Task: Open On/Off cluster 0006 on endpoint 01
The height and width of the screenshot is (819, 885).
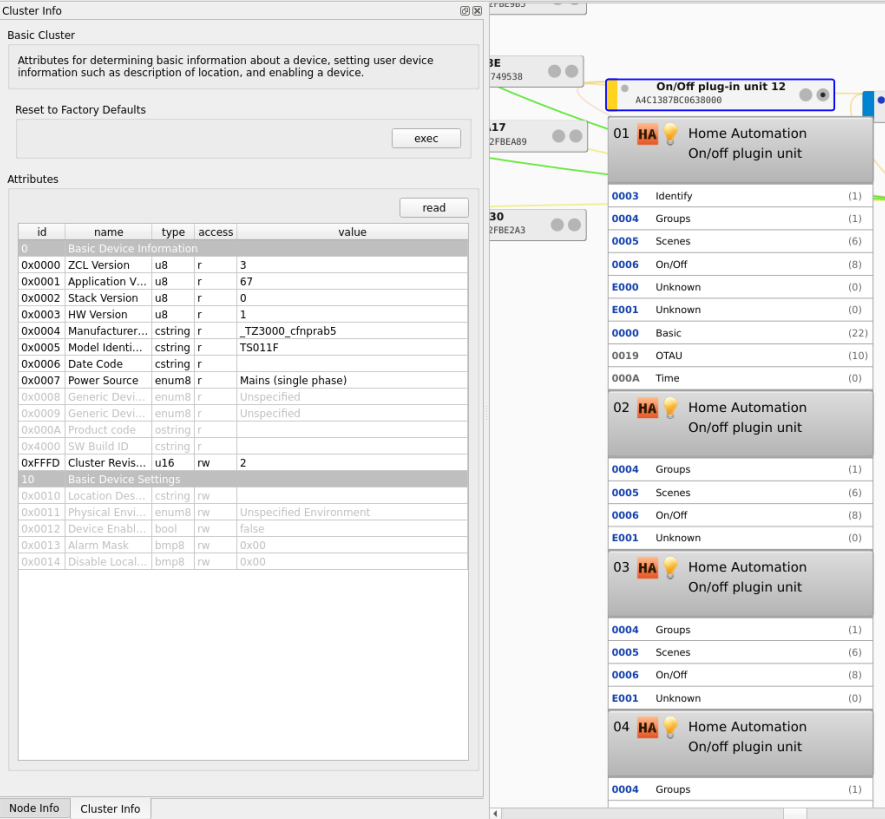Action: point(740,264)
